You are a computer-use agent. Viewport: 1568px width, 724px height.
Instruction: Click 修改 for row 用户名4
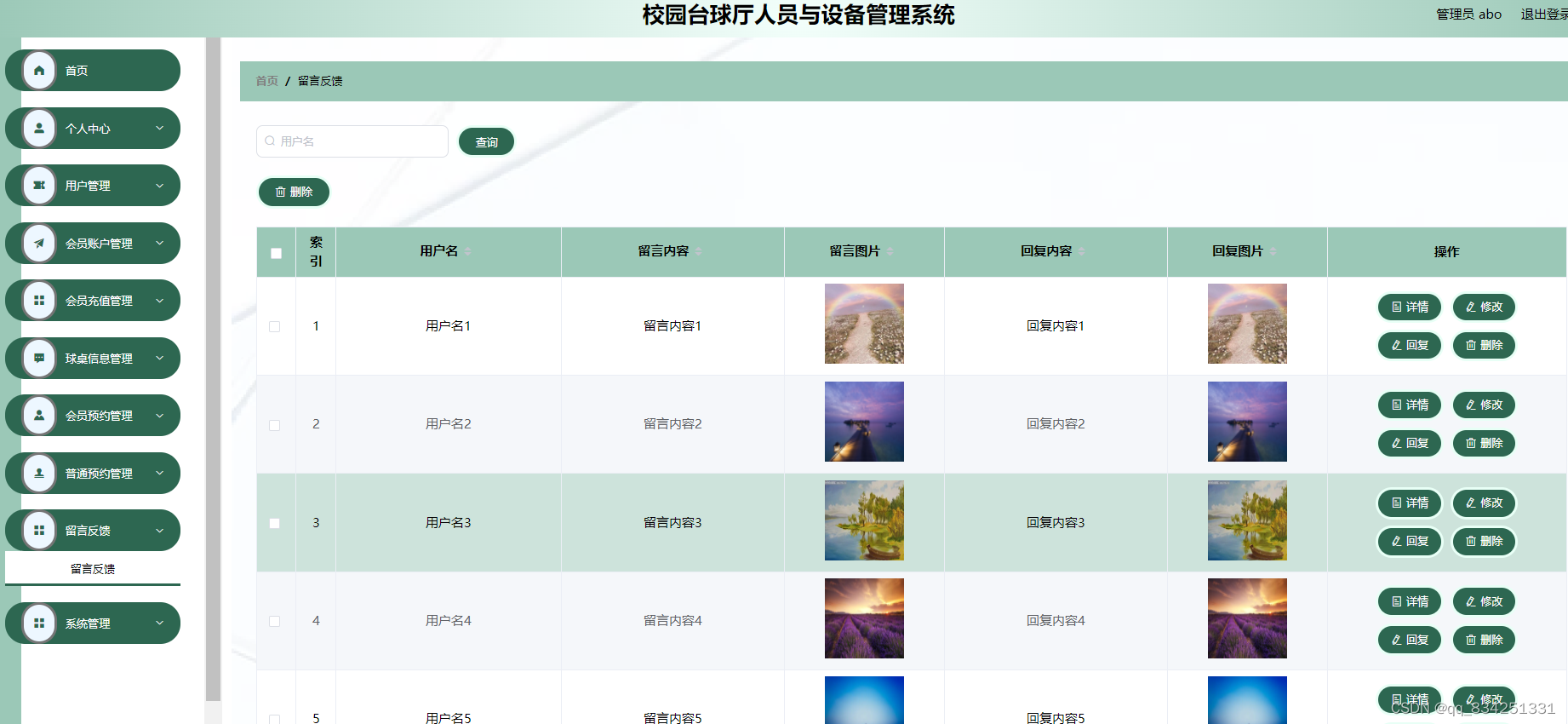click(x=1484, y=601)
